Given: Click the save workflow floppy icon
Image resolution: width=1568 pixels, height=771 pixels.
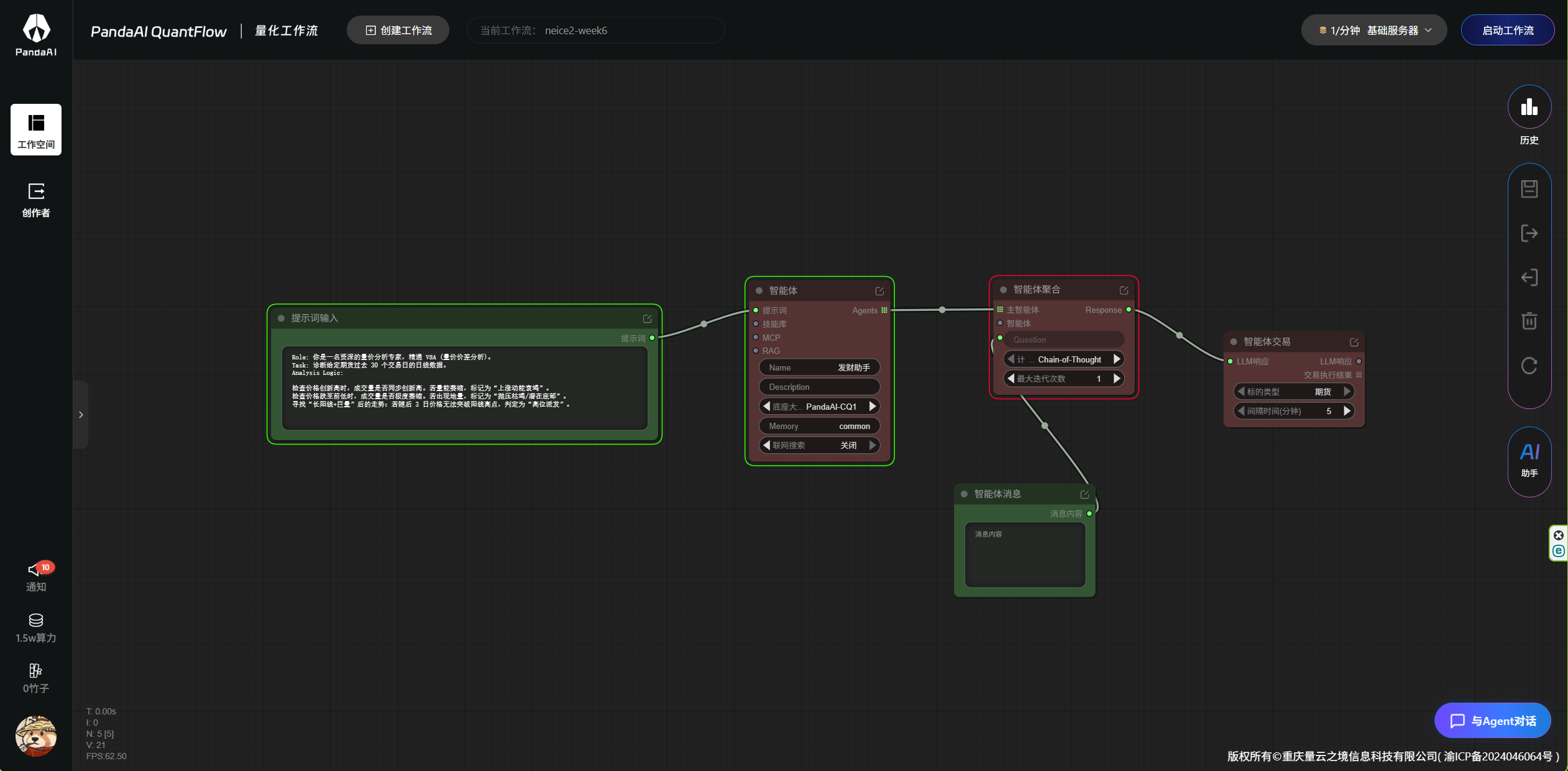Looking at the screenshot, I should 1529,189.
